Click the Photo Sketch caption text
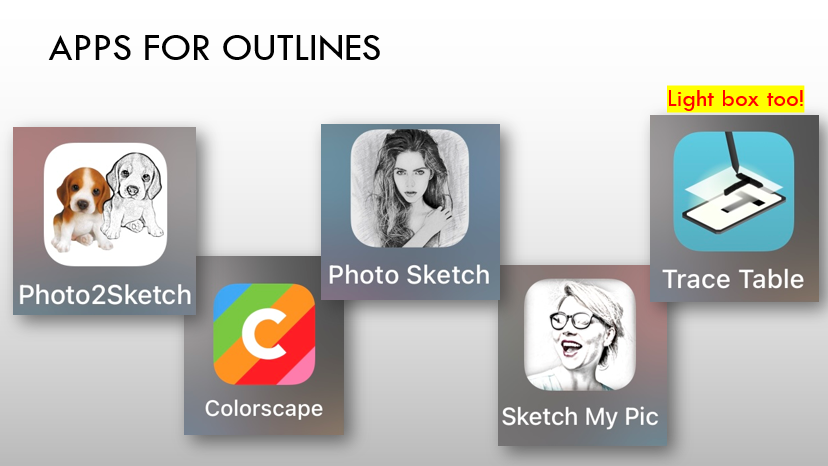Screen dimensions: 828x466 pyautogui.click(x=409, y=275)
